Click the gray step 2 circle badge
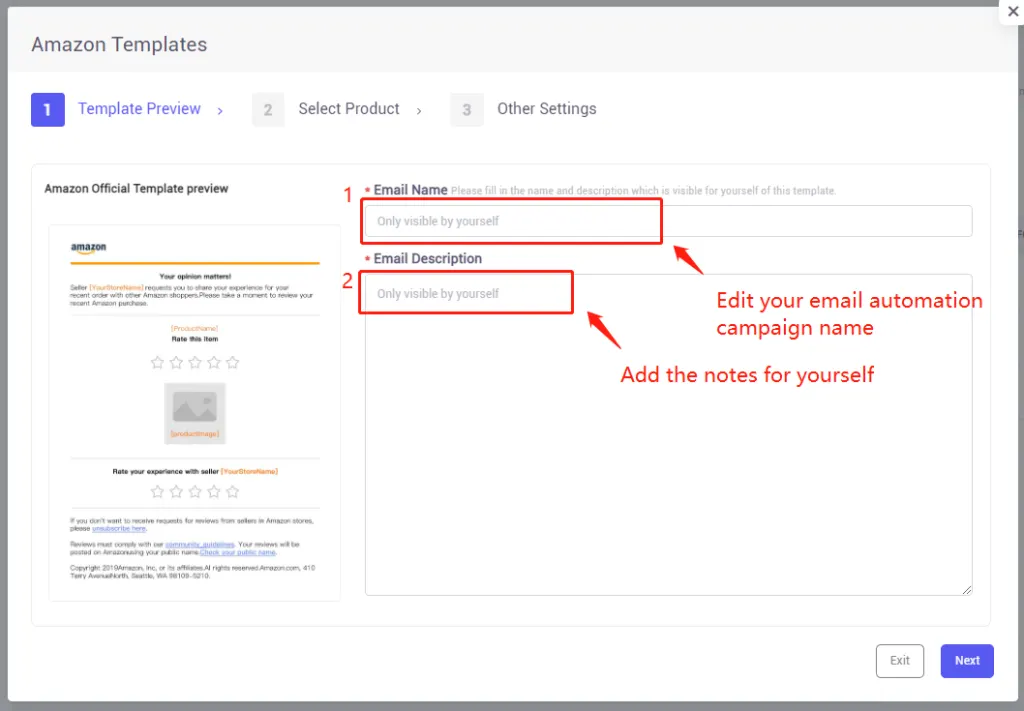The height and width of the screenshot is (711, 1024). [267, 109]
